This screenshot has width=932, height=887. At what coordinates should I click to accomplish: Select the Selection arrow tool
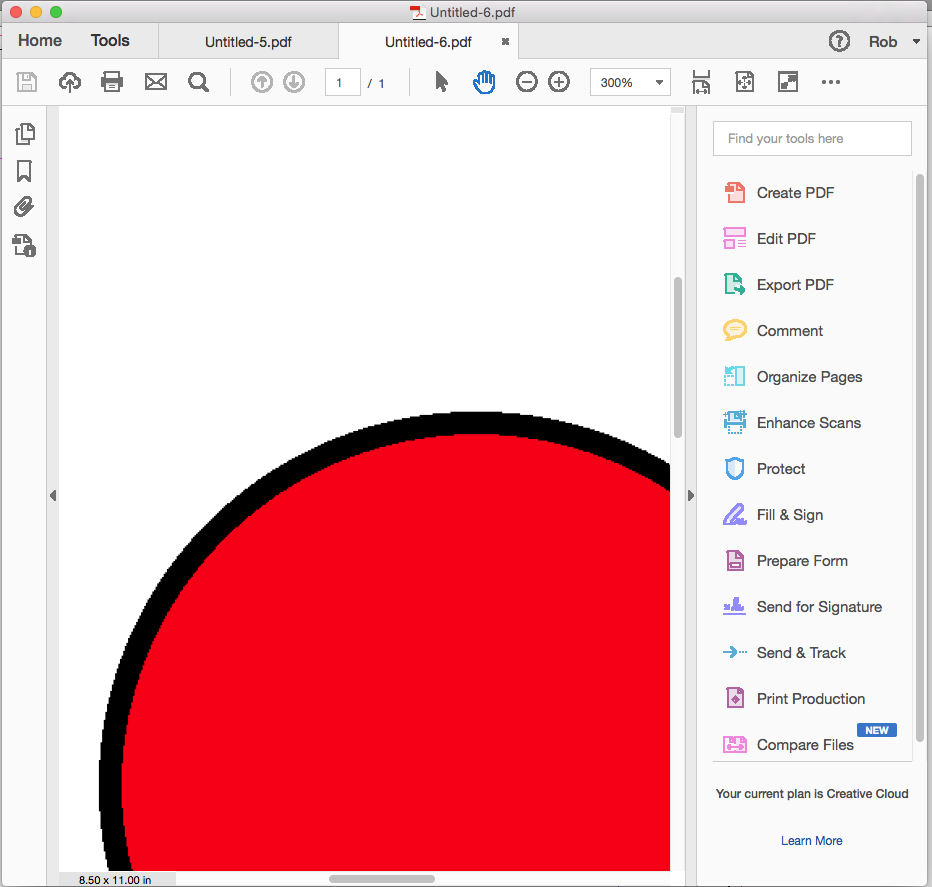(440, 81)
